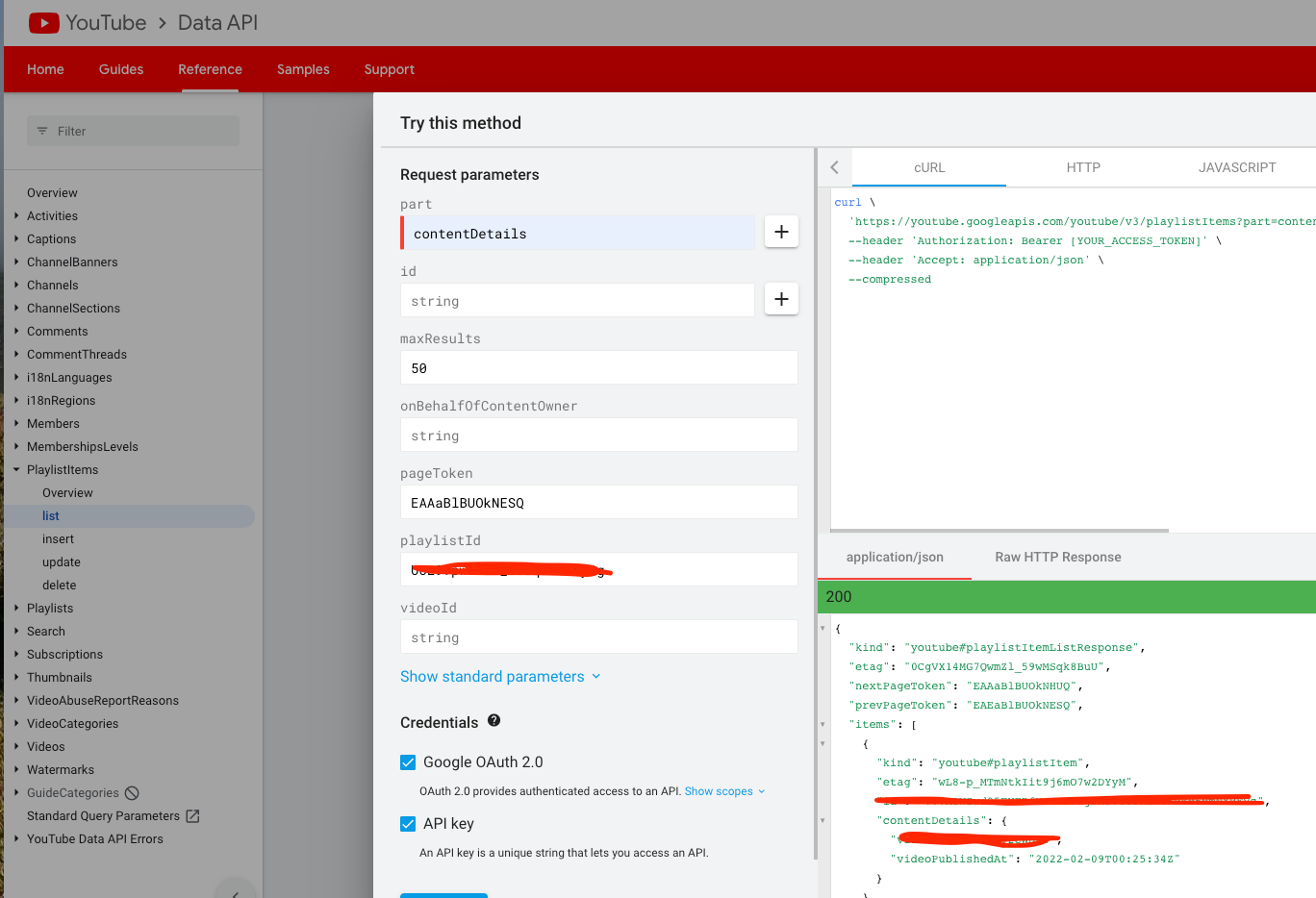Screen dimensions: 1316x898
Task: Expand Show standard parameters
Action: coord(500,677)
